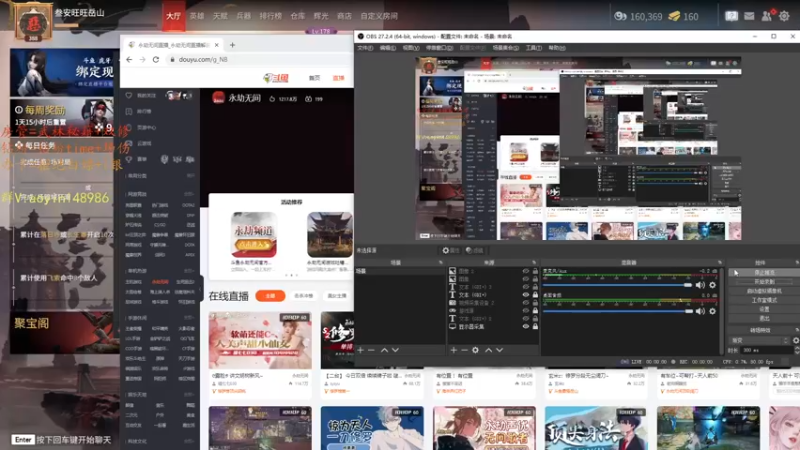This screenshot has height=450, width=800.
Task: Pop out the 混音器 dock panel
Action: tap(720, 263)
